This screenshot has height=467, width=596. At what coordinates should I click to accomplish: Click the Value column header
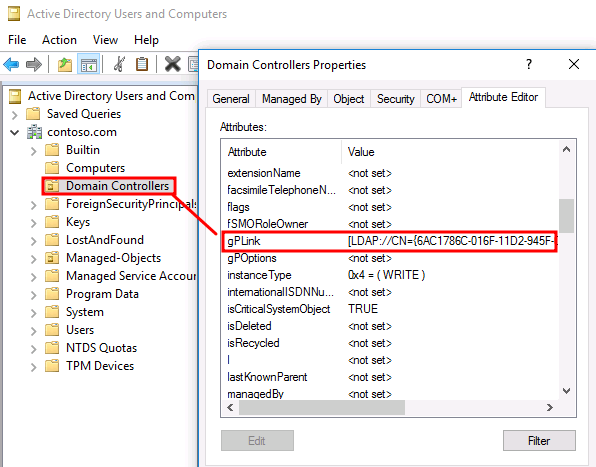[450, 152]
